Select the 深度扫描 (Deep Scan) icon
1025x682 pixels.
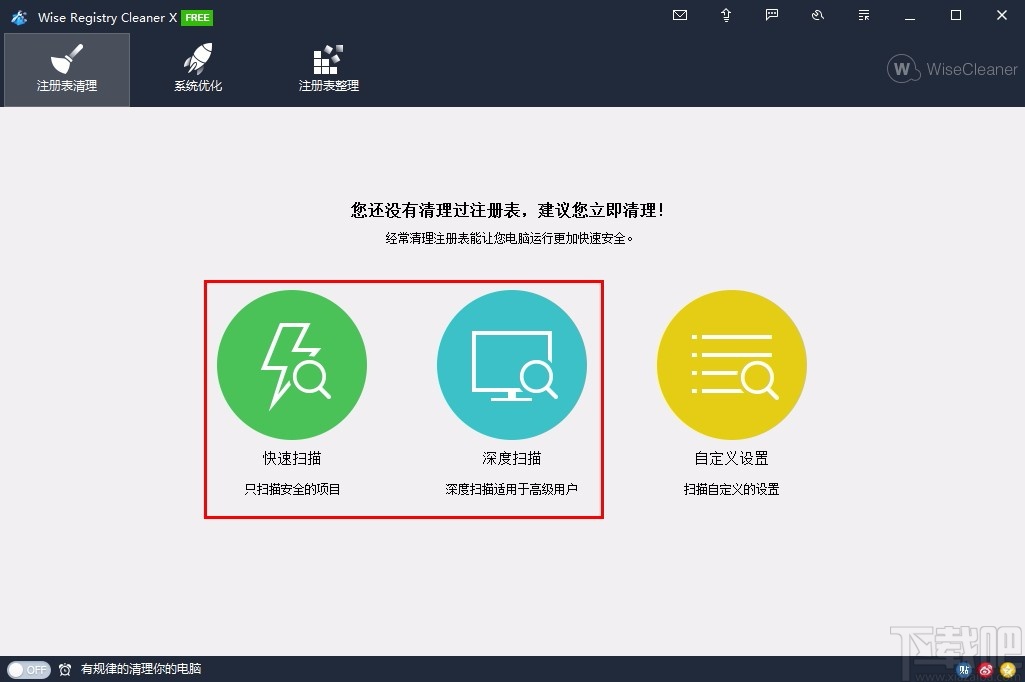tap(511, 364)
